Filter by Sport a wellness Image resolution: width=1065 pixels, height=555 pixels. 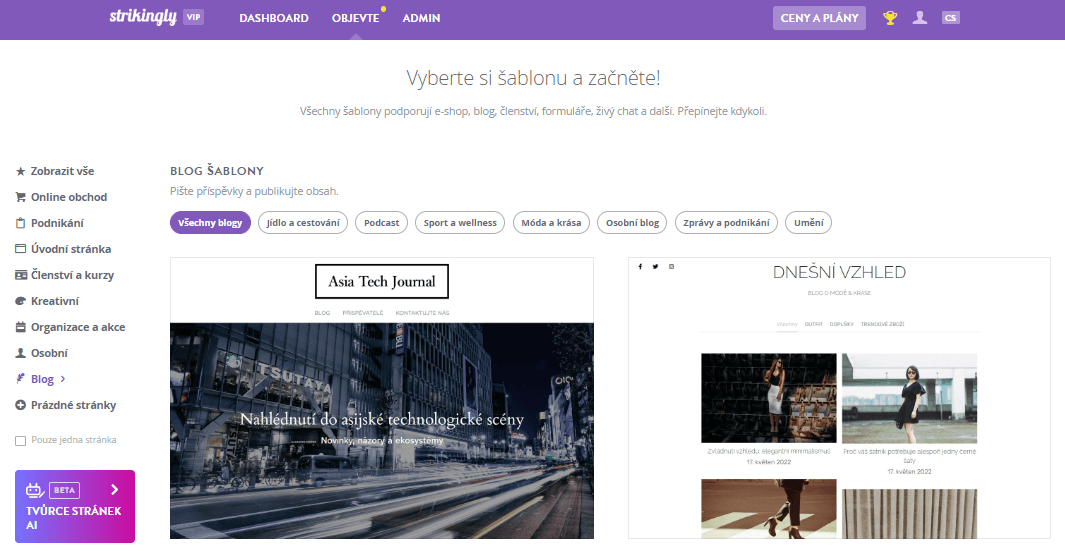(x=460, y=223)
